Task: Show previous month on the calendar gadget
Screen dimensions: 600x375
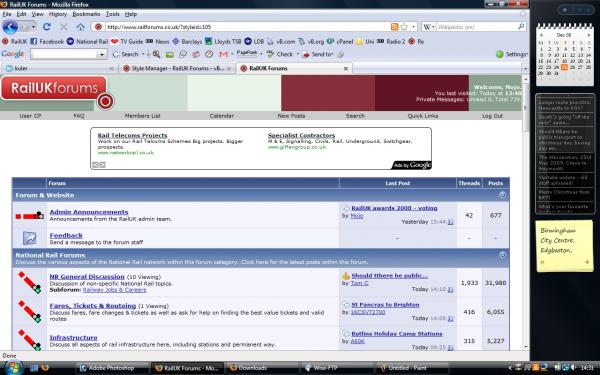Action: pyautogui.click(x=541, y=35)
